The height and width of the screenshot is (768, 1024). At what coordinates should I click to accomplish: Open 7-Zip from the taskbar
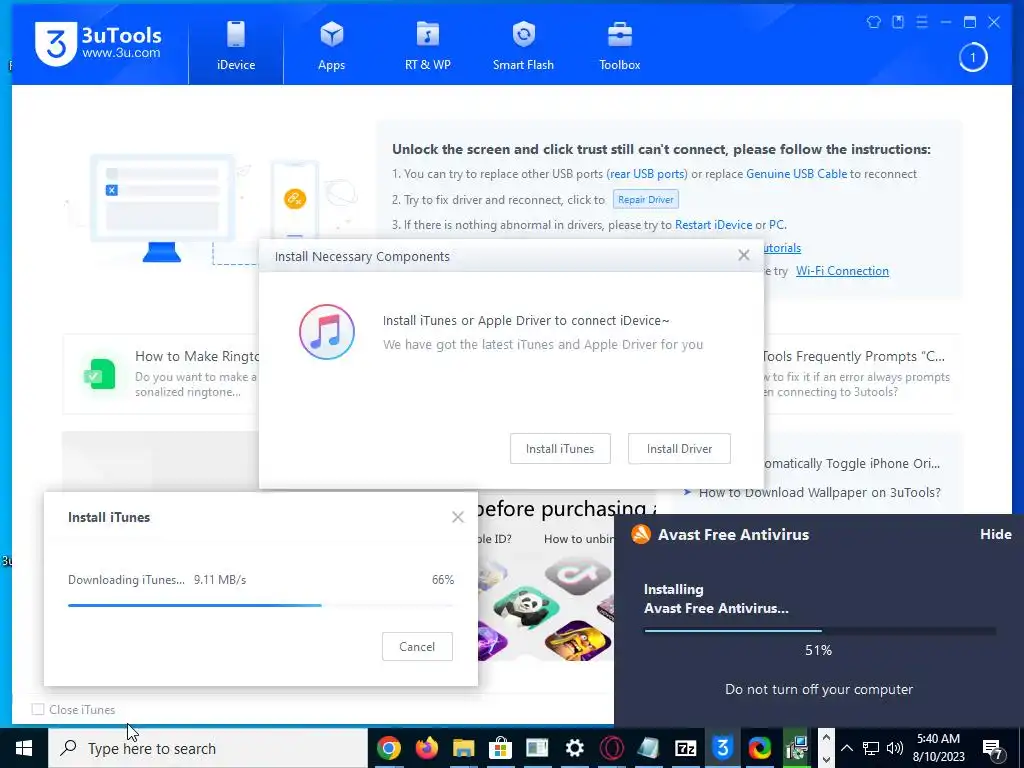click(x=686, y=748)
